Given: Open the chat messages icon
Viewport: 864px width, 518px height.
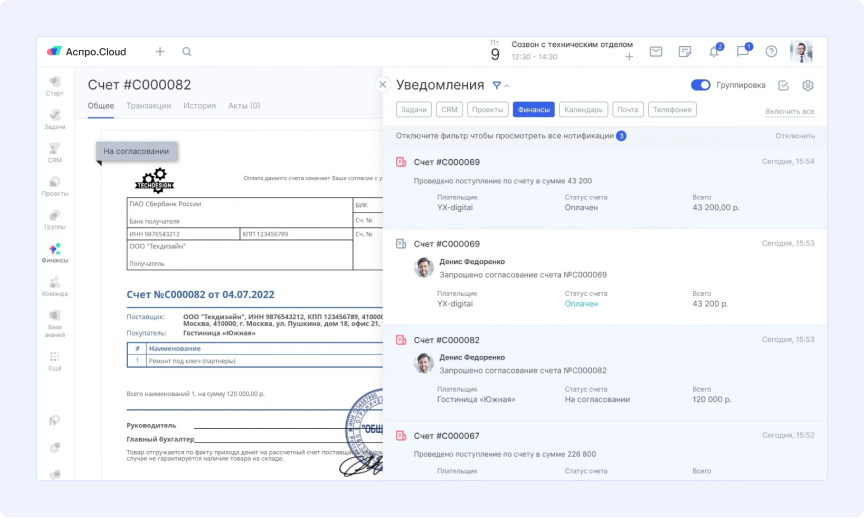Looking at the screenshot, I should tap(743, 52).
